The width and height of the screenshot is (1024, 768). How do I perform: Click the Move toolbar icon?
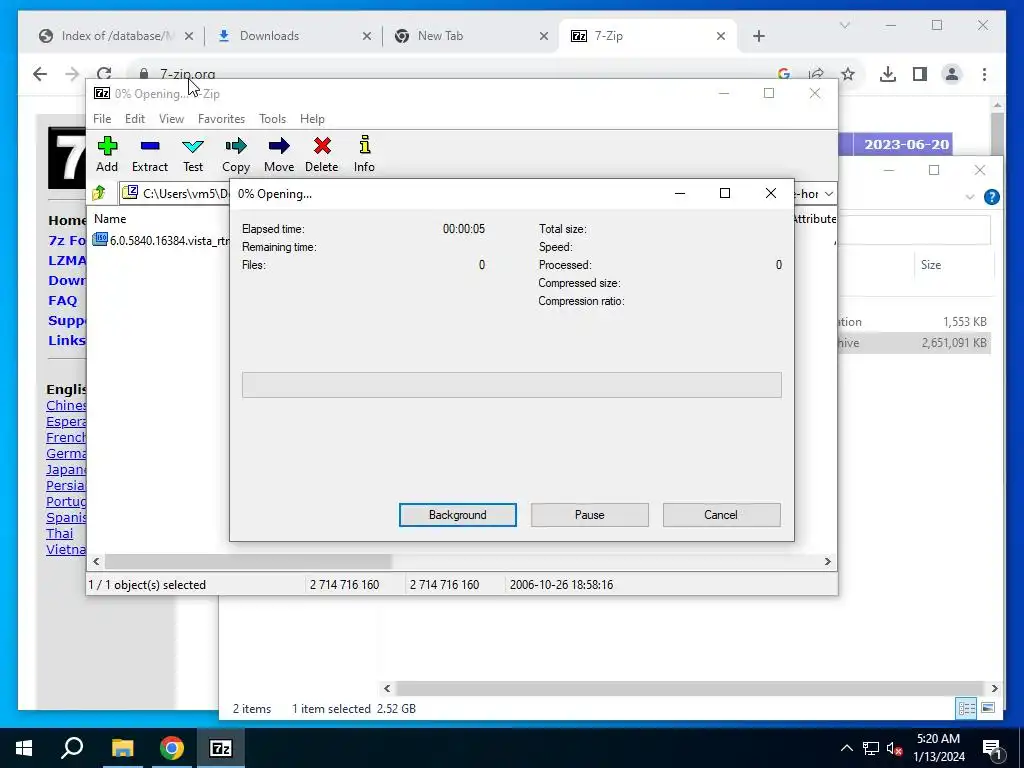pos(279,154)
